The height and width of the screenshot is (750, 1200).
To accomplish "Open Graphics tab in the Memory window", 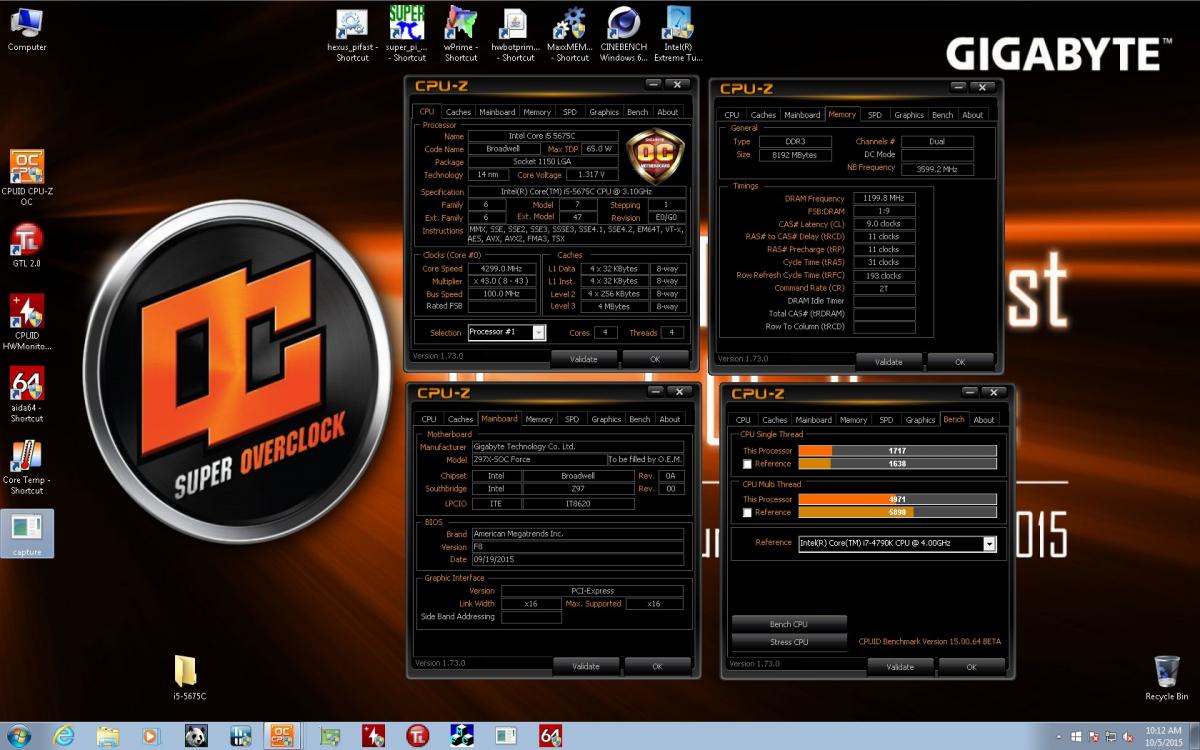I will 909,115.
